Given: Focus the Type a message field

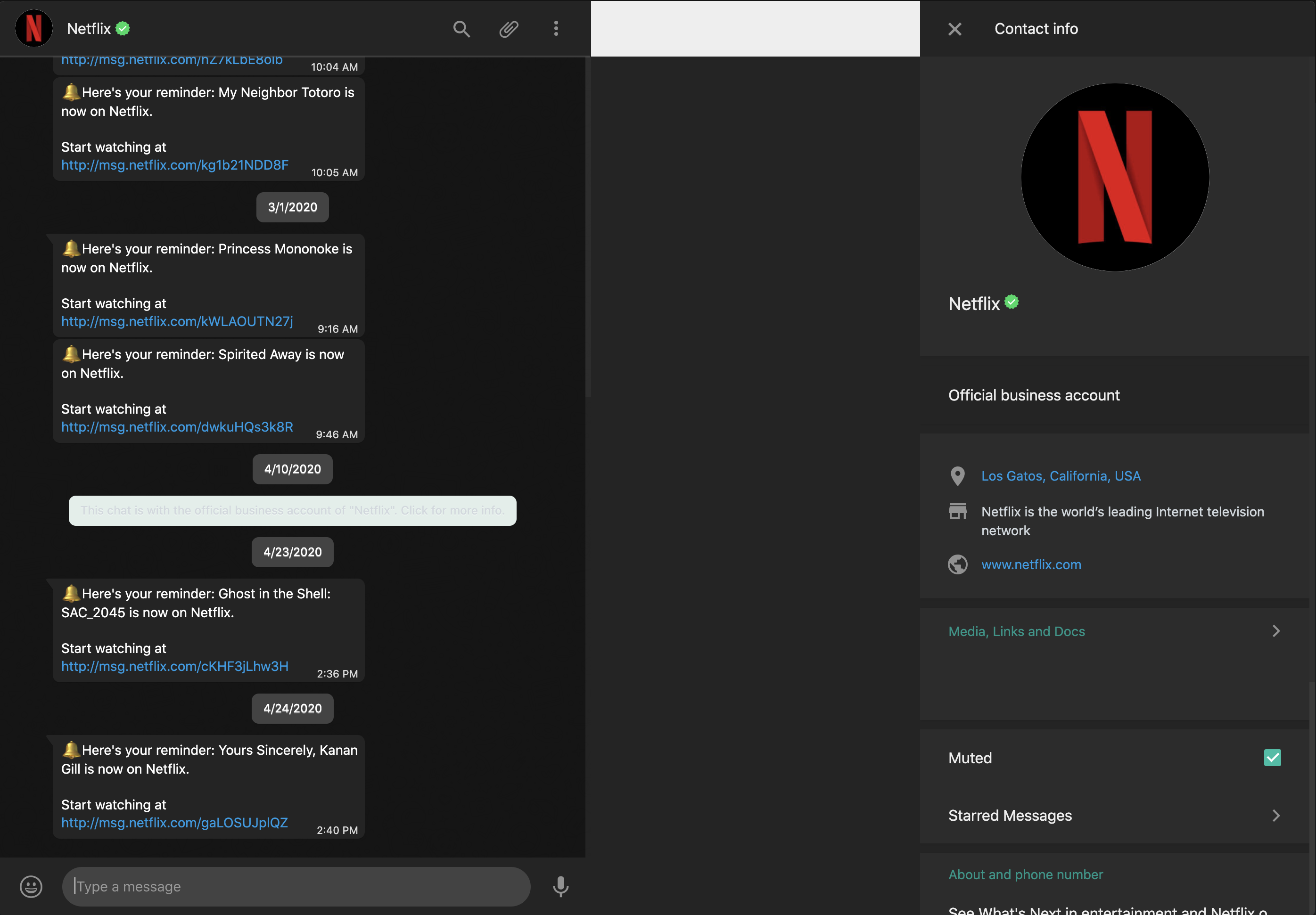Looking at the screenshot, I should pos(296,886).
